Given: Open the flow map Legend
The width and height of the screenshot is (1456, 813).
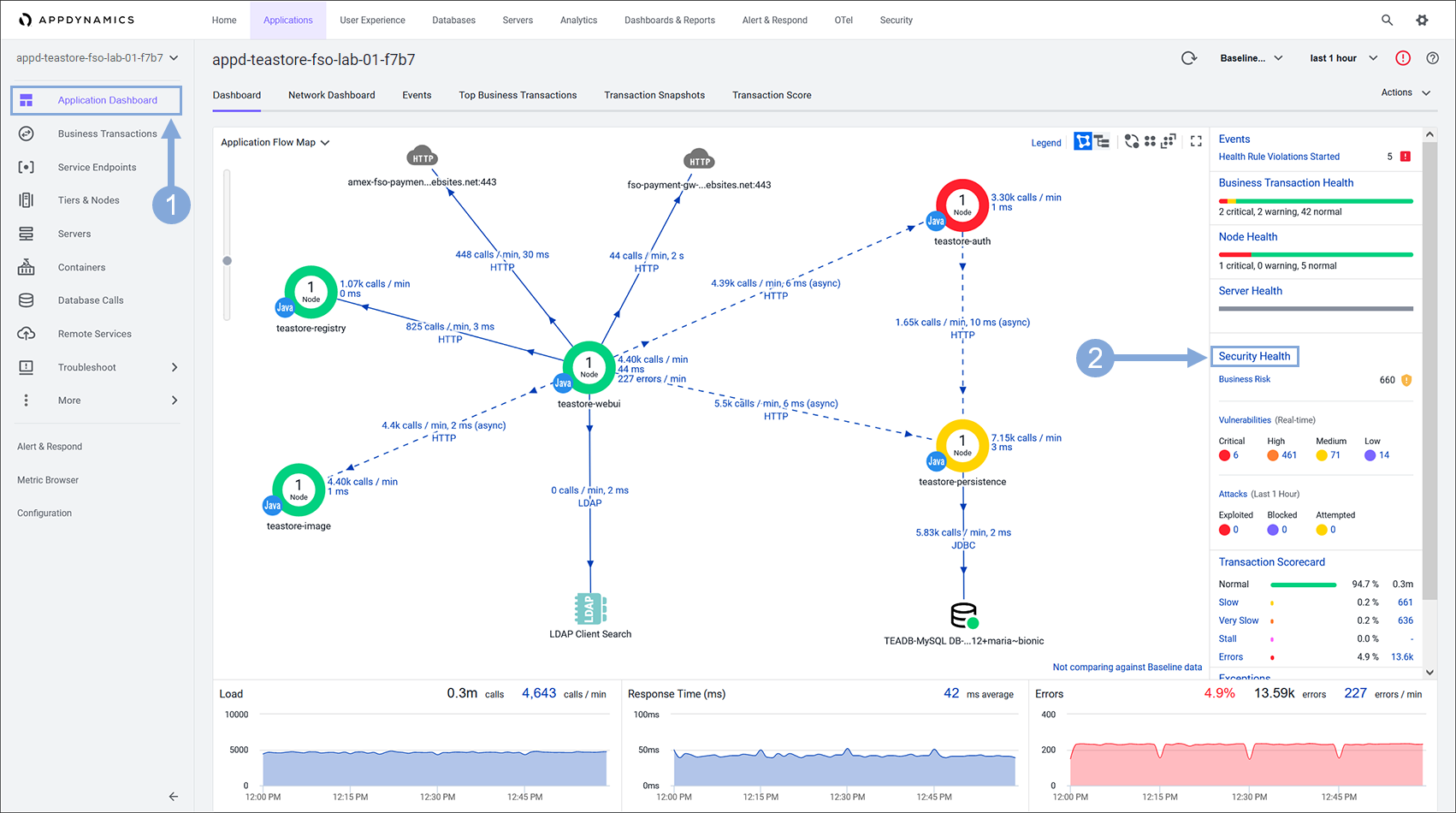Looking at the screenshot, I should click(1046, 143).
